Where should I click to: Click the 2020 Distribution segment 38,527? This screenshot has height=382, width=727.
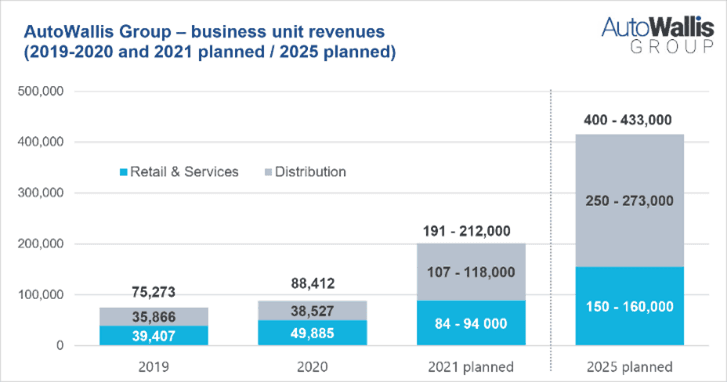coord(312,311)
